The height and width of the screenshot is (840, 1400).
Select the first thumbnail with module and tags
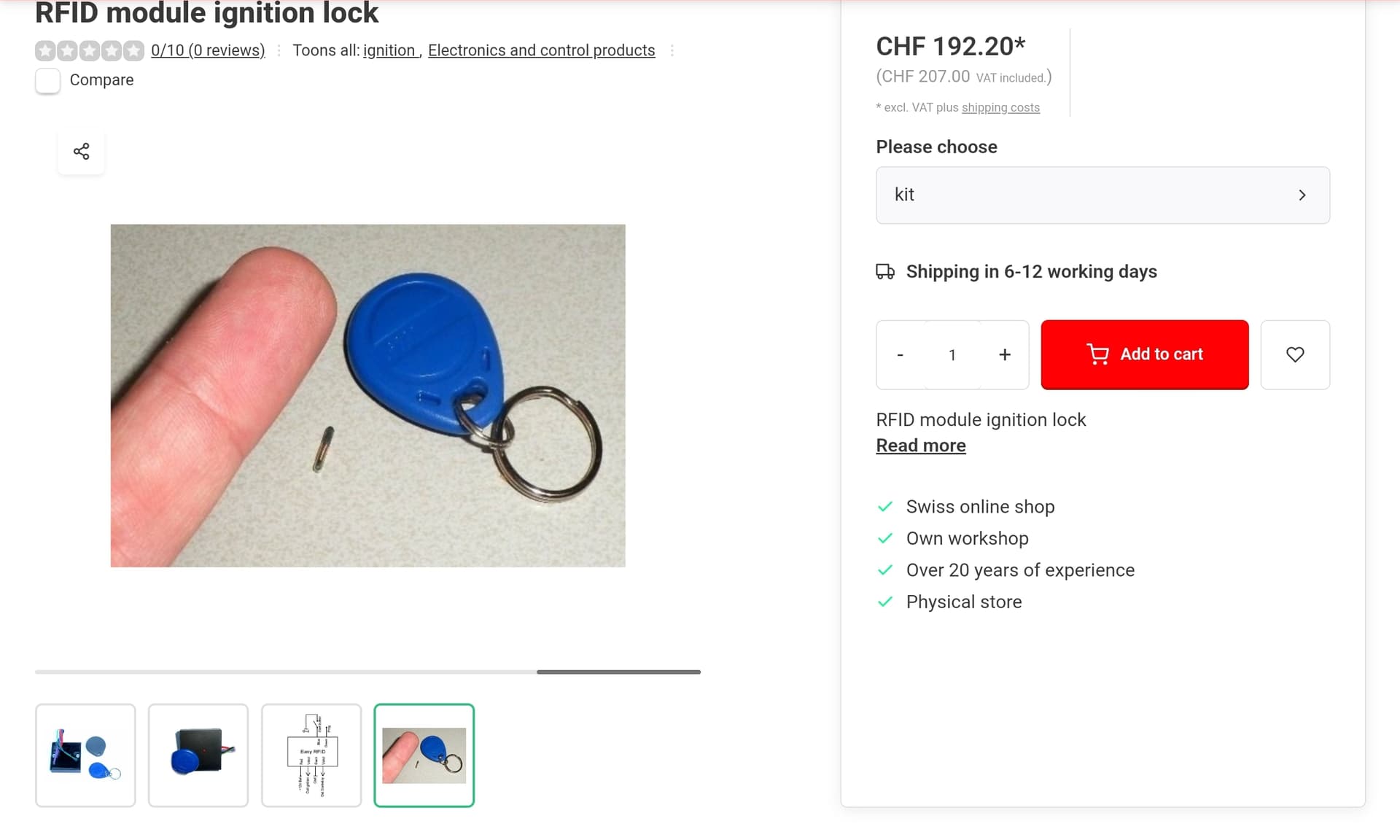pos(85,755)
